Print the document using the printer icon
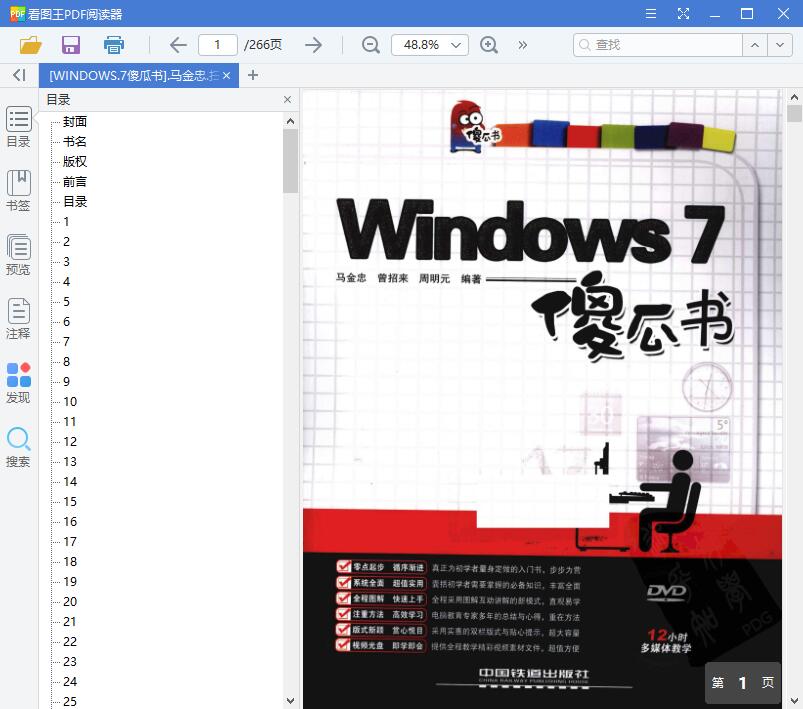Viewport: 803px width, 709px height. 114,45
